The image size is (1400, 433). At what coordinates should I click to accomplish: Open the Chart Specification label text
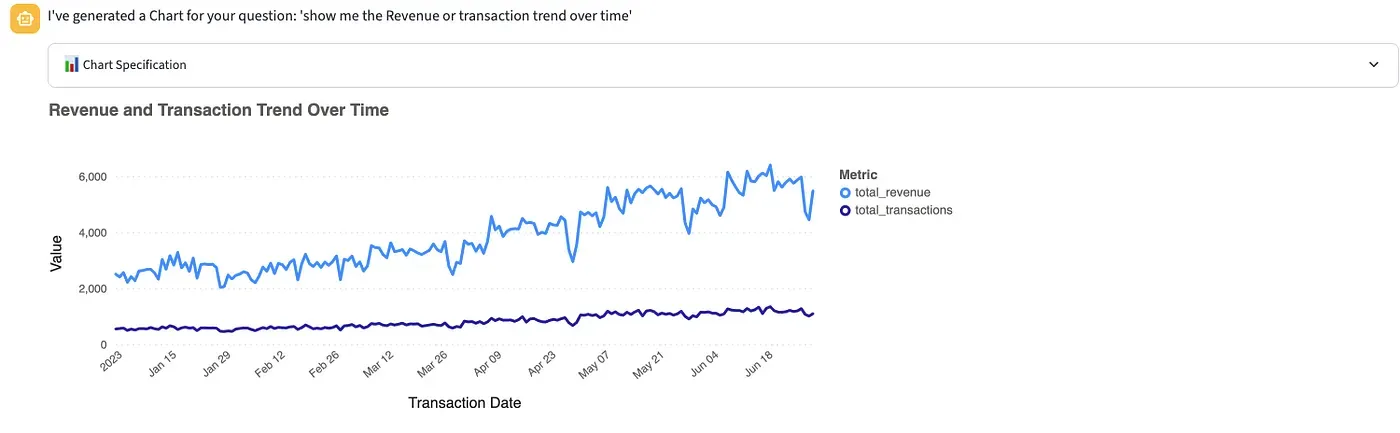point(134,65)
